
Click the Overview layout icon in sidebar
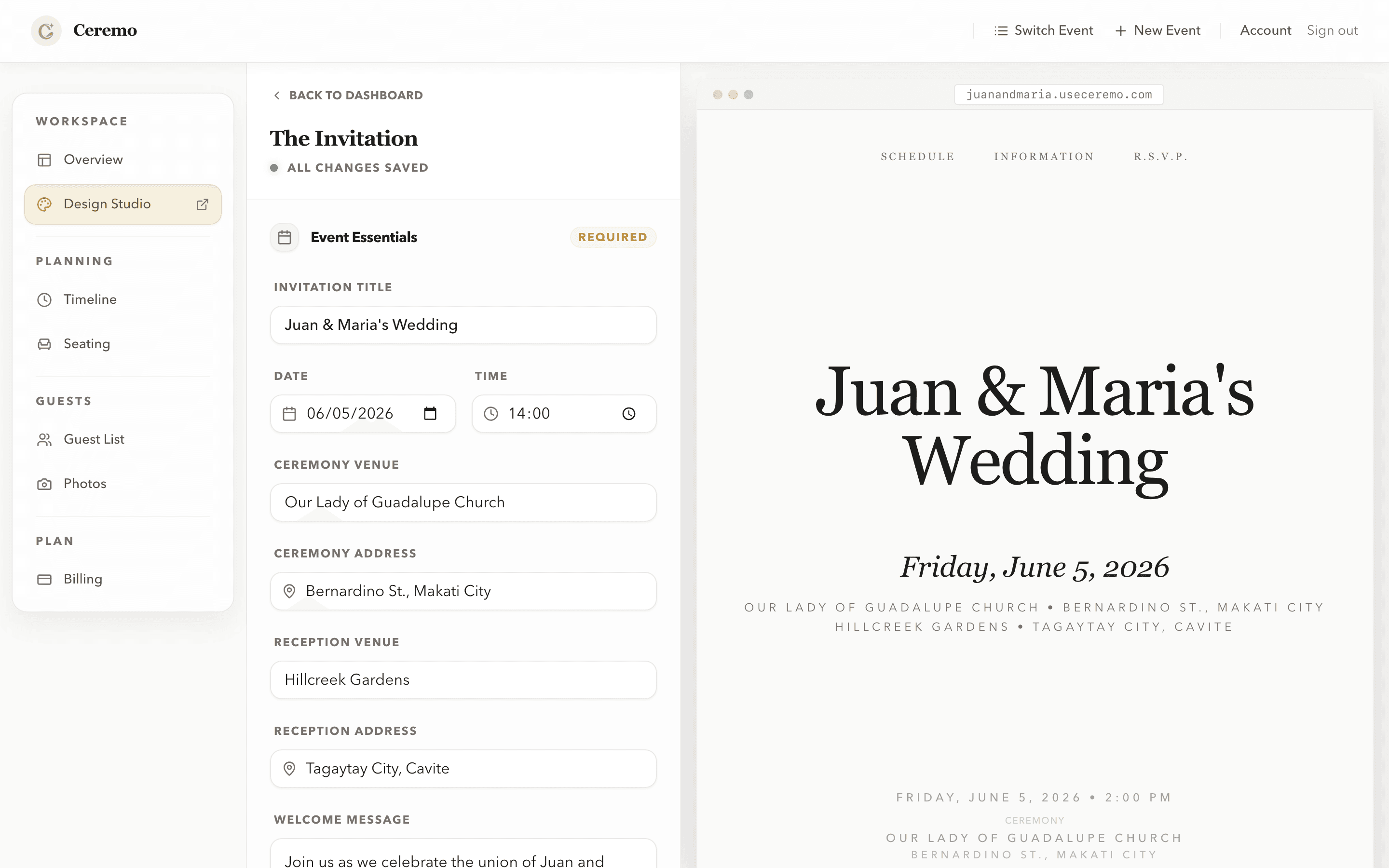[44, 160]
